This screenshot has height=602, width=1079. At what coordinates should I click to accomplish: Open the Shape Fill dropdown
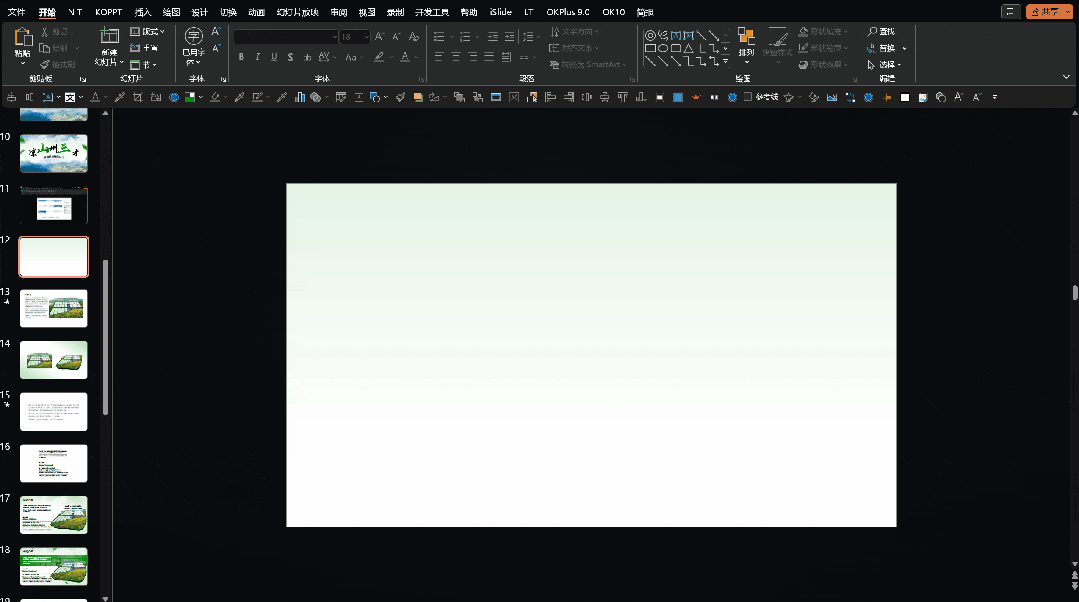coord(823,32)
